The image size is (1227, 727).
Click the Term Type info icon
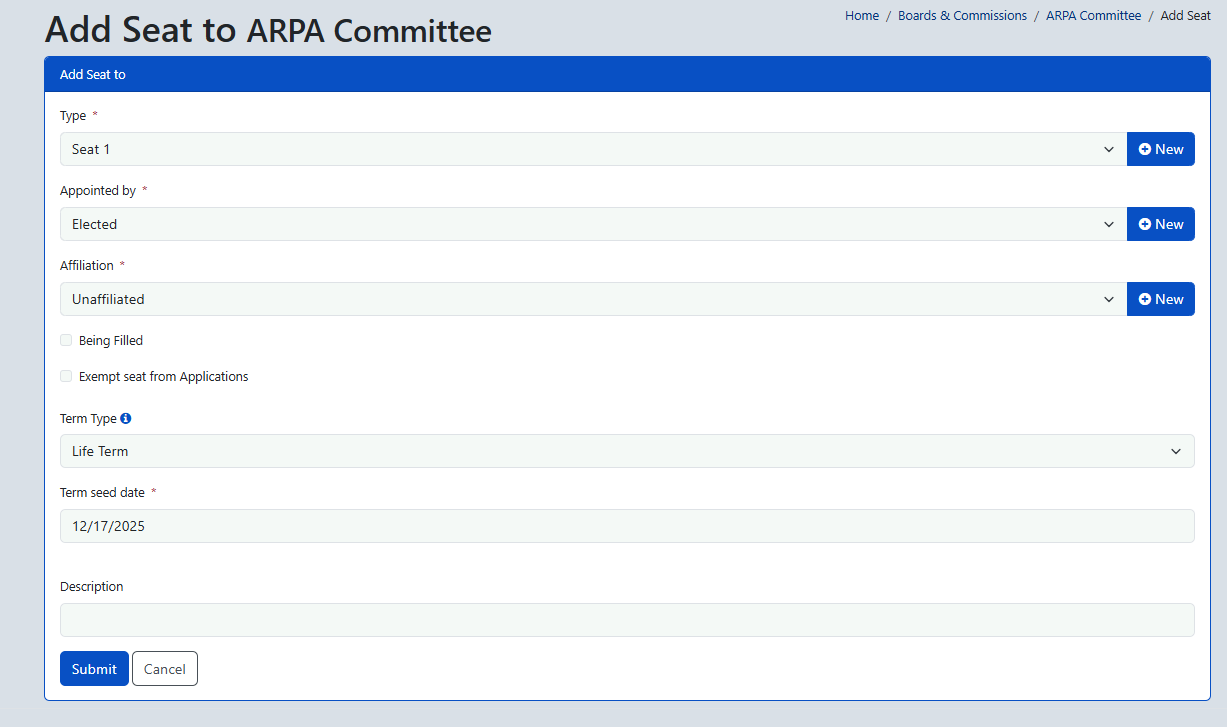(126, 419)
